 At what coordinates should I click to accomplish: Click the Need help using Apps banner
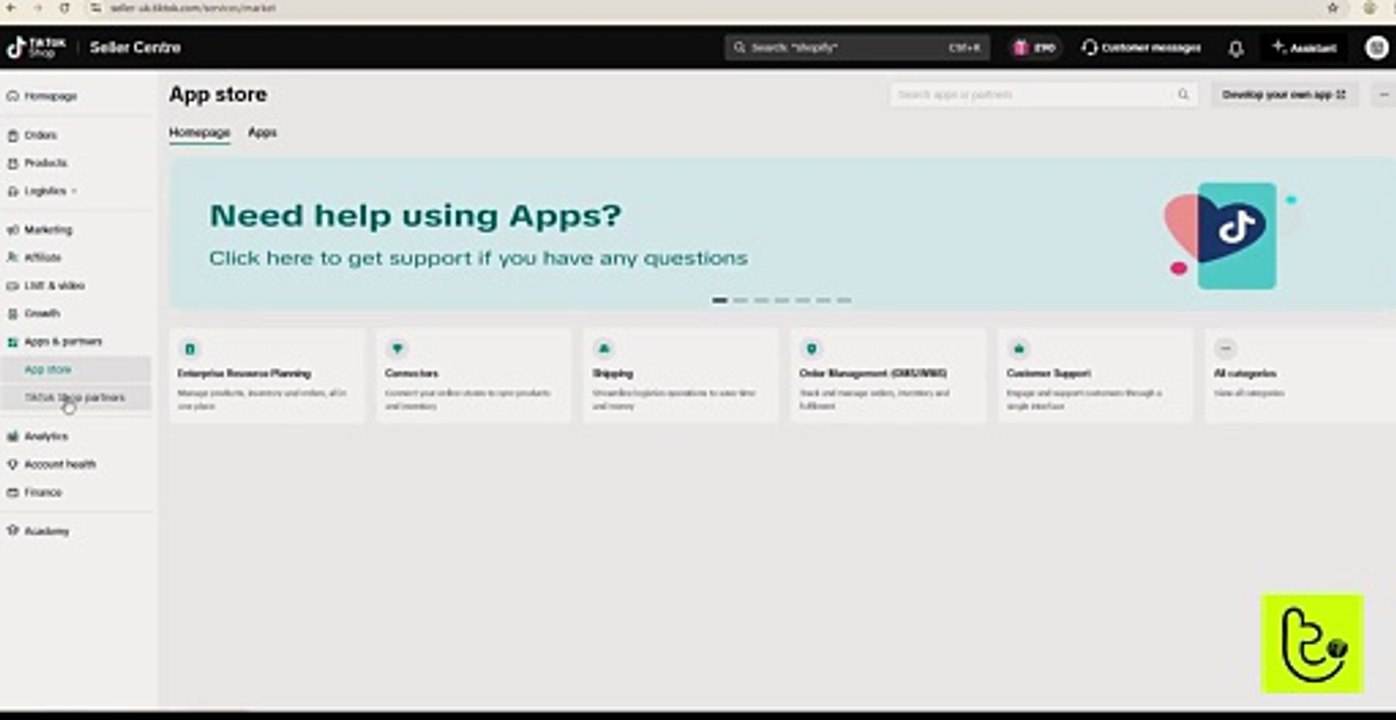pyautogui.click(x=782, y=233)
